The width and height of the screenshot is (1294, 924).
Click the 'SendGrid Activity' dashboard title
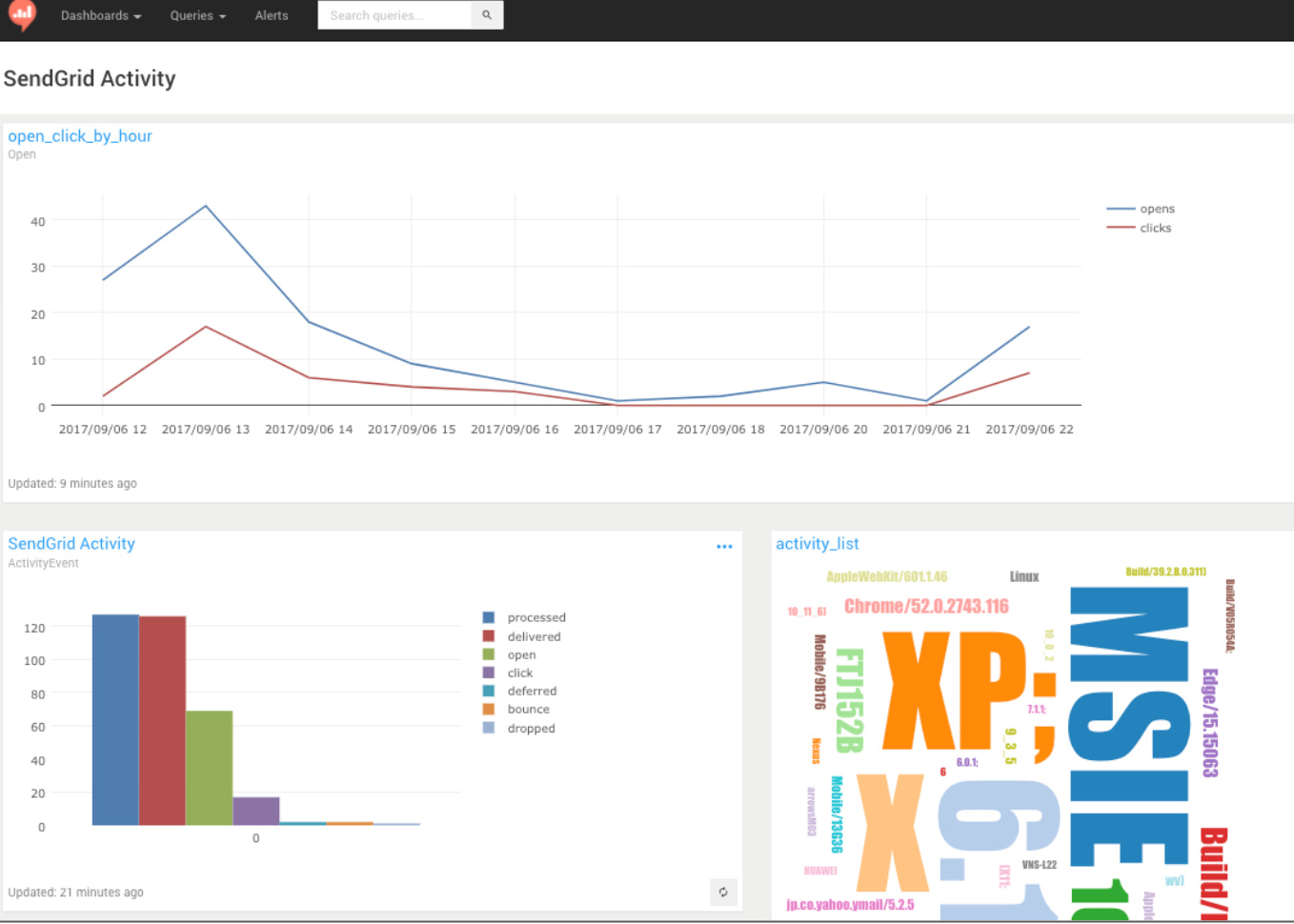(x=90, y=79)
